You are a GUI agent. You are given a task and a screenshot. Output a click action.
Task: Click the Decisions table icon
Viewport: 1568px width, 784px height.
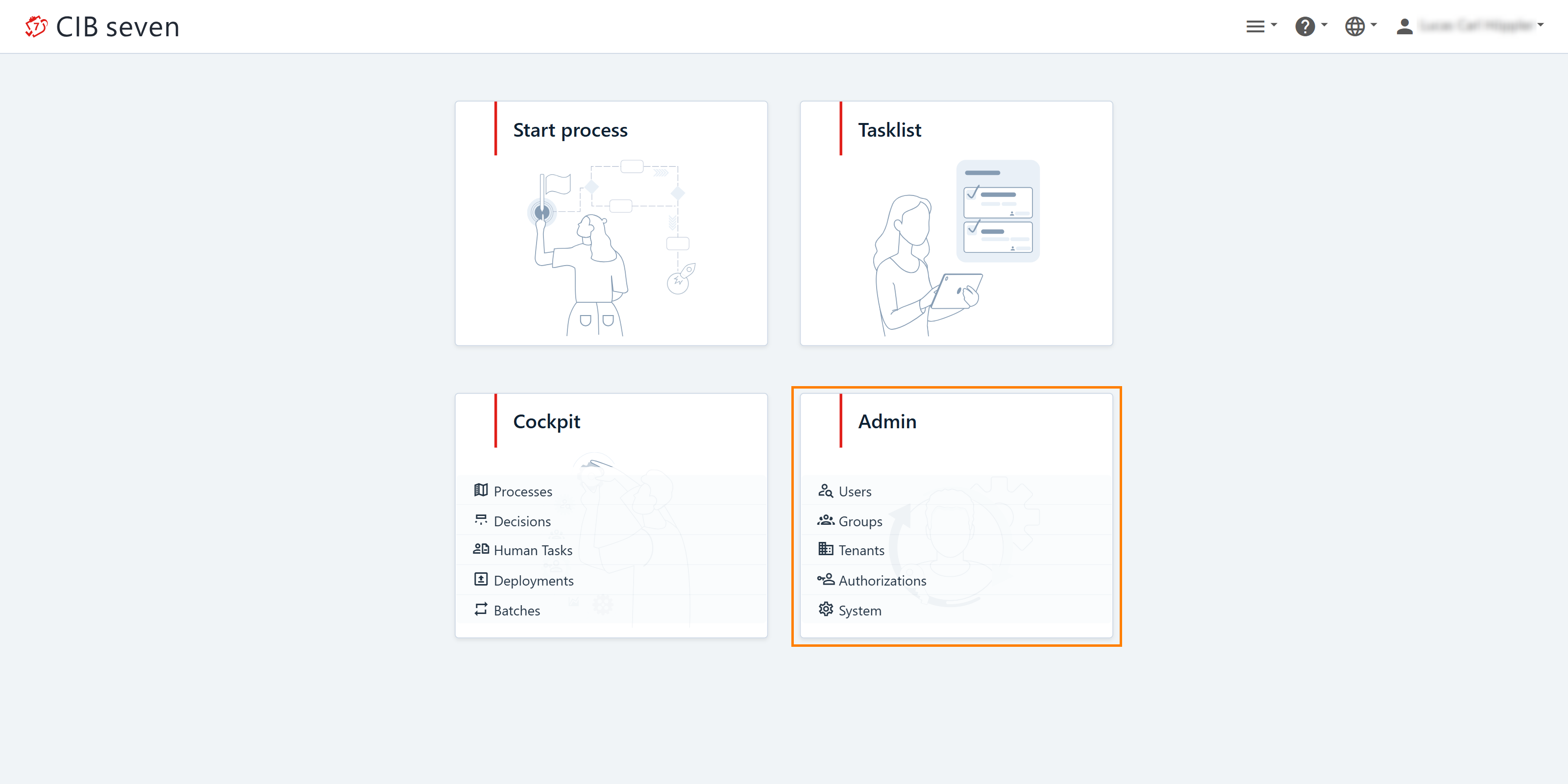point(481,520)
